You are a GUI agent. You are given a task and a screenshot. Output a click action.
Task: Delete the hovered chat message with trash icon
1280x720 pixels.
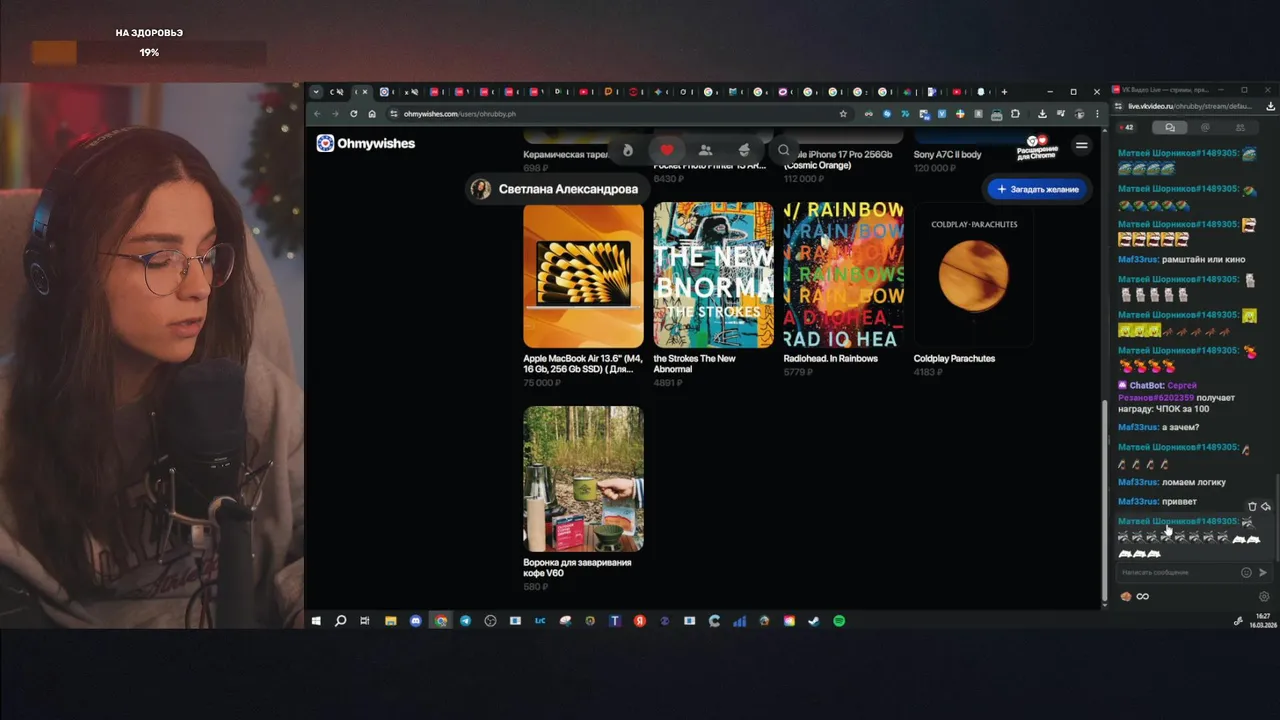point(1252,507)
